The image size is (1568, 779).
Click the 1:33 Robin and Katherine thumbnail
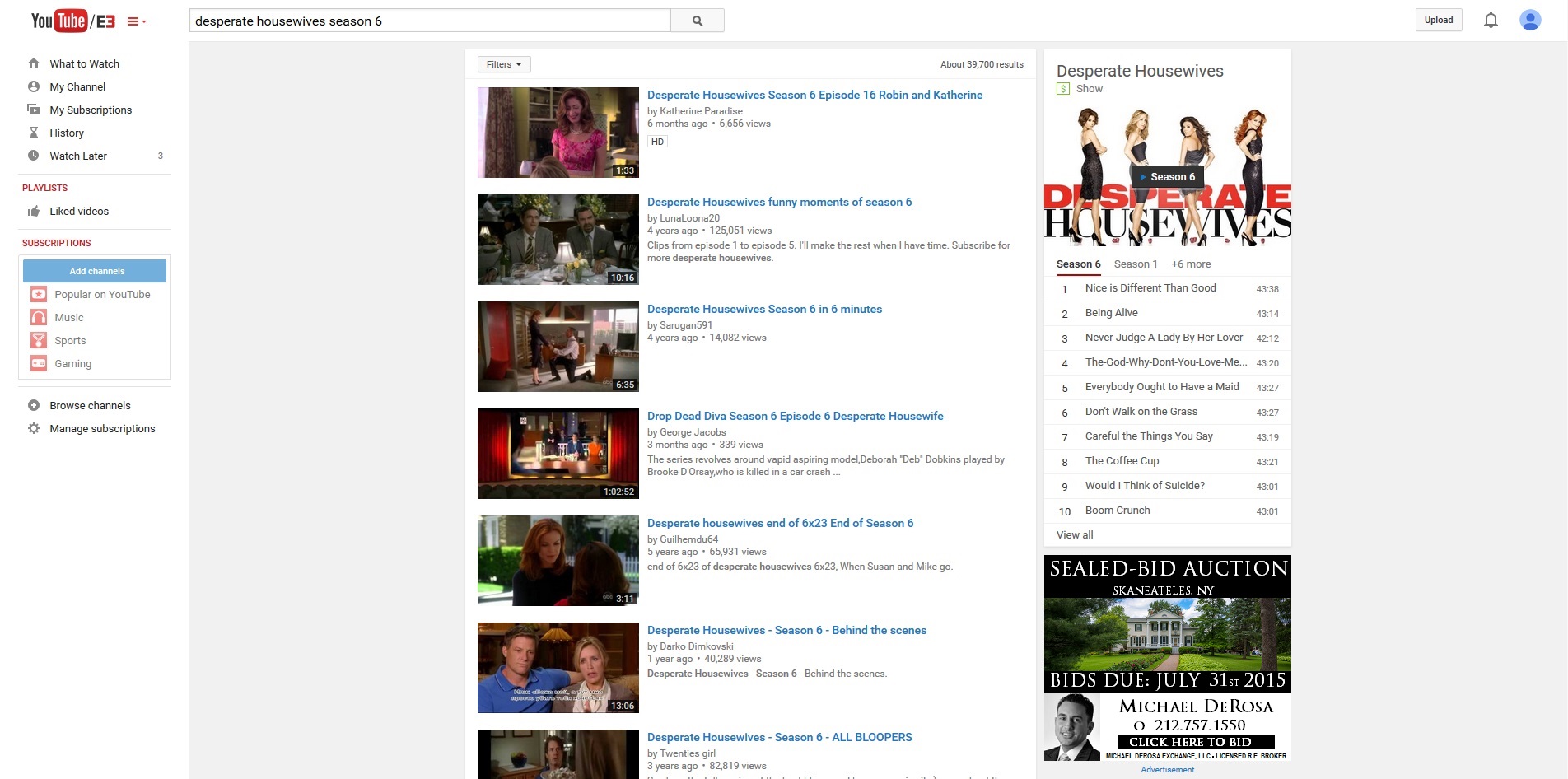click(x=558, y=133)
